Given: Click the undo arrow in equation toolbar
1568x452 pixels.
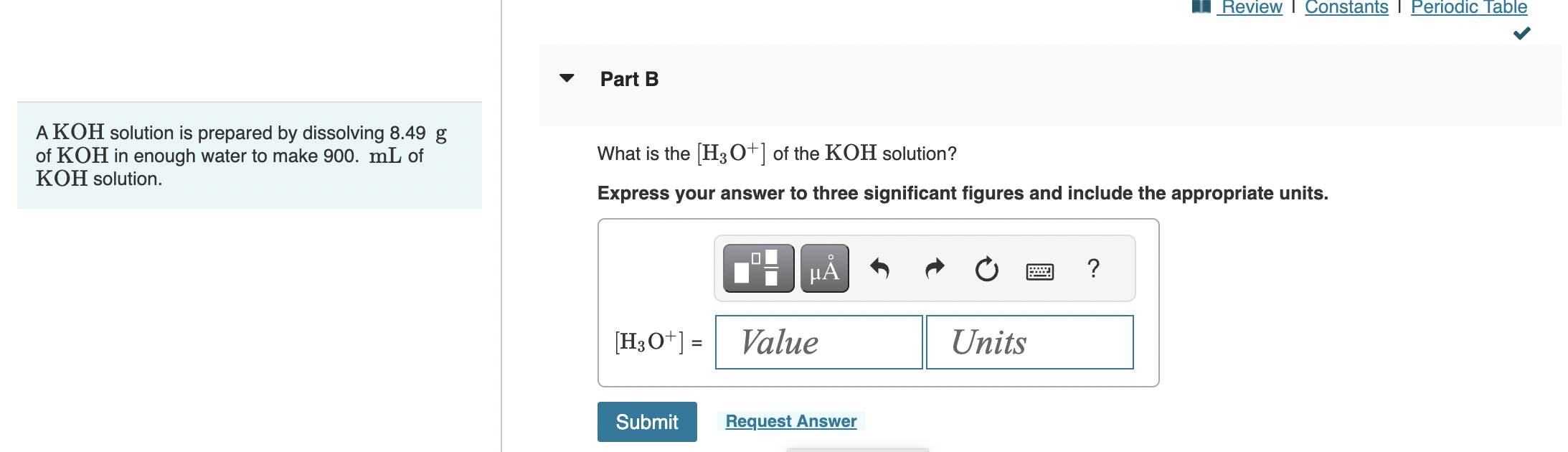Looking at the screenshot, I should click(881, 268).
